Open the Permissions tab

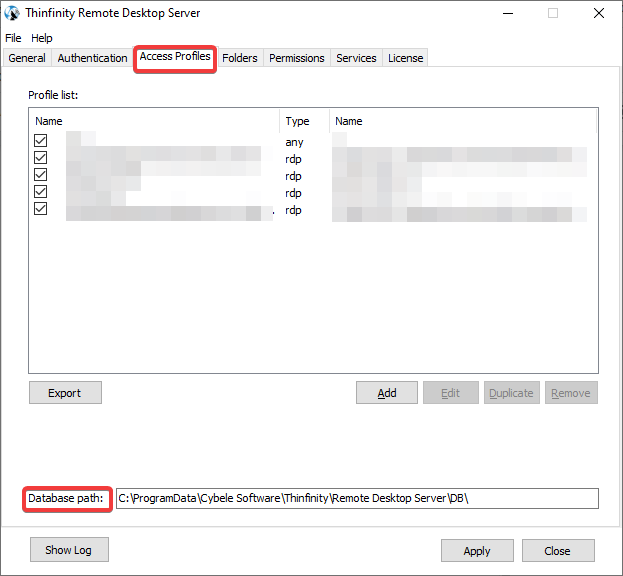pyautogui.click(x=297, y=58)
